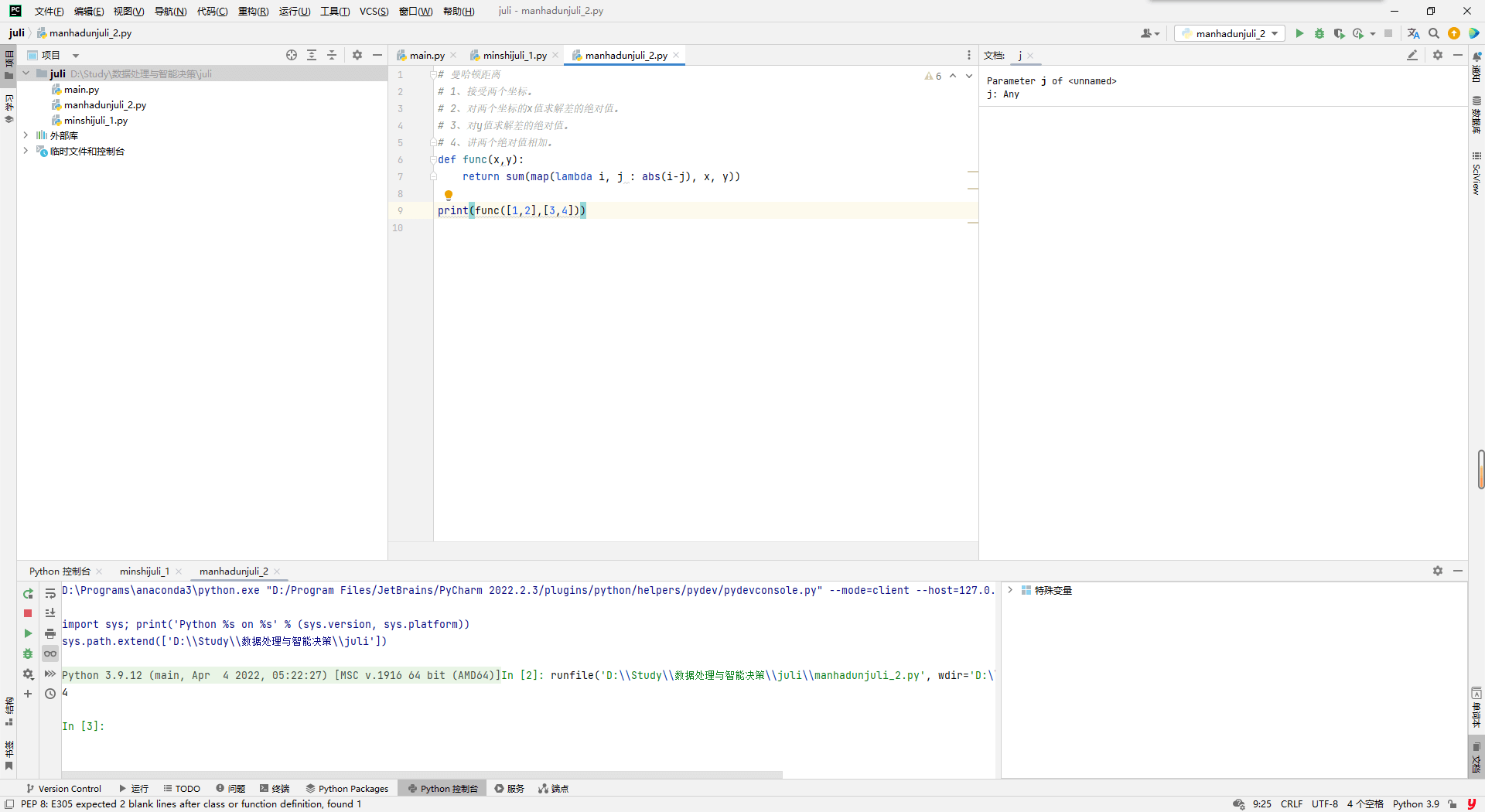Expand the 外部库 tree node

[26, 135]
